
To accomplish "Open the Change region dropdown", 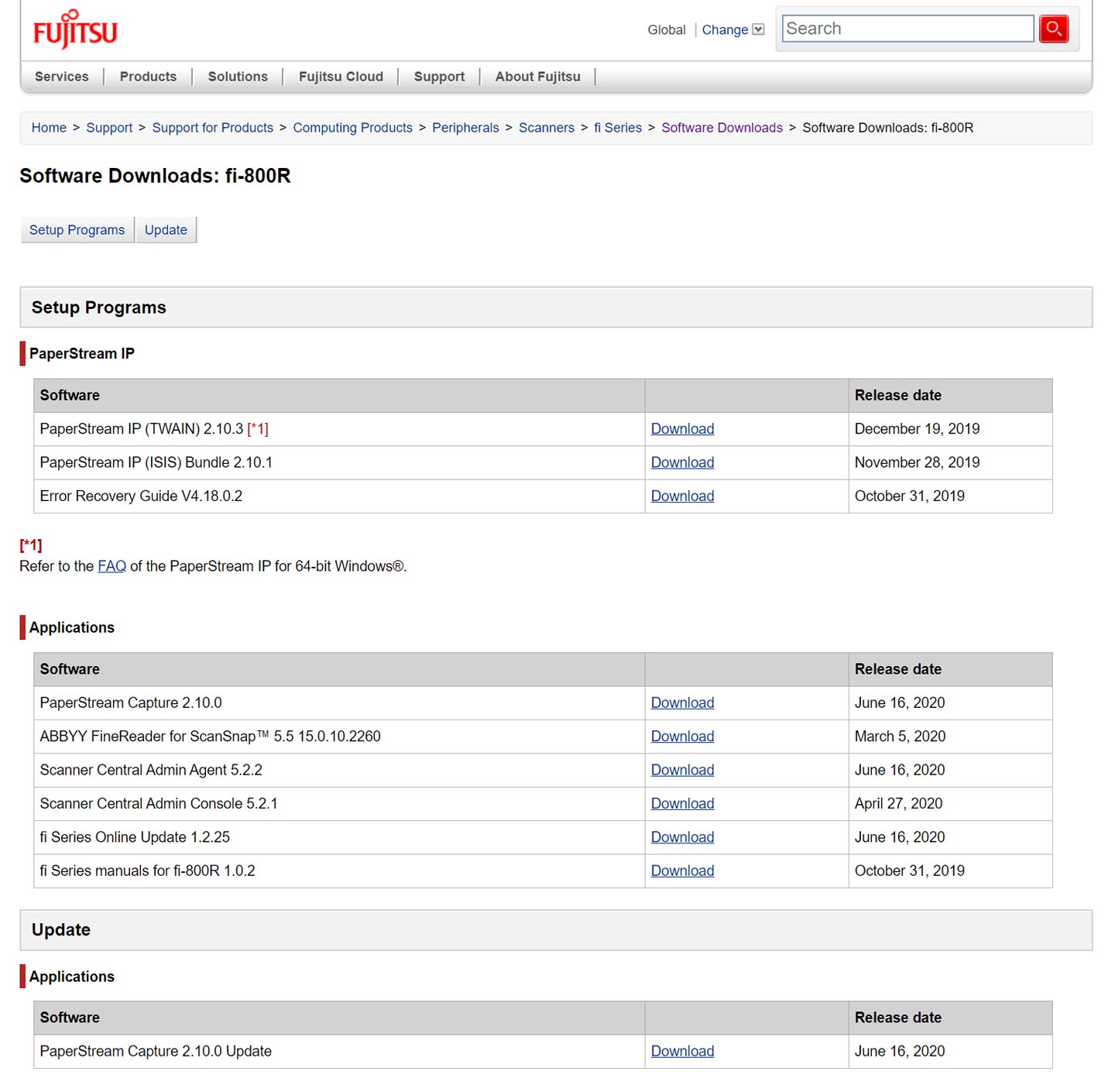I will tap(733, 29).
